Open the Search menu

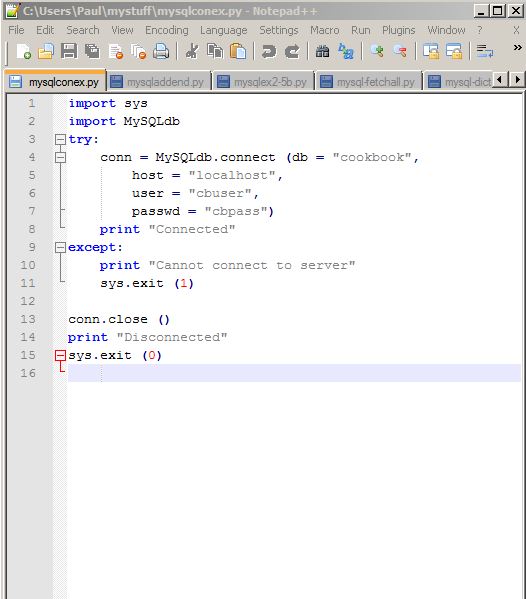click(x=83, y=30)
